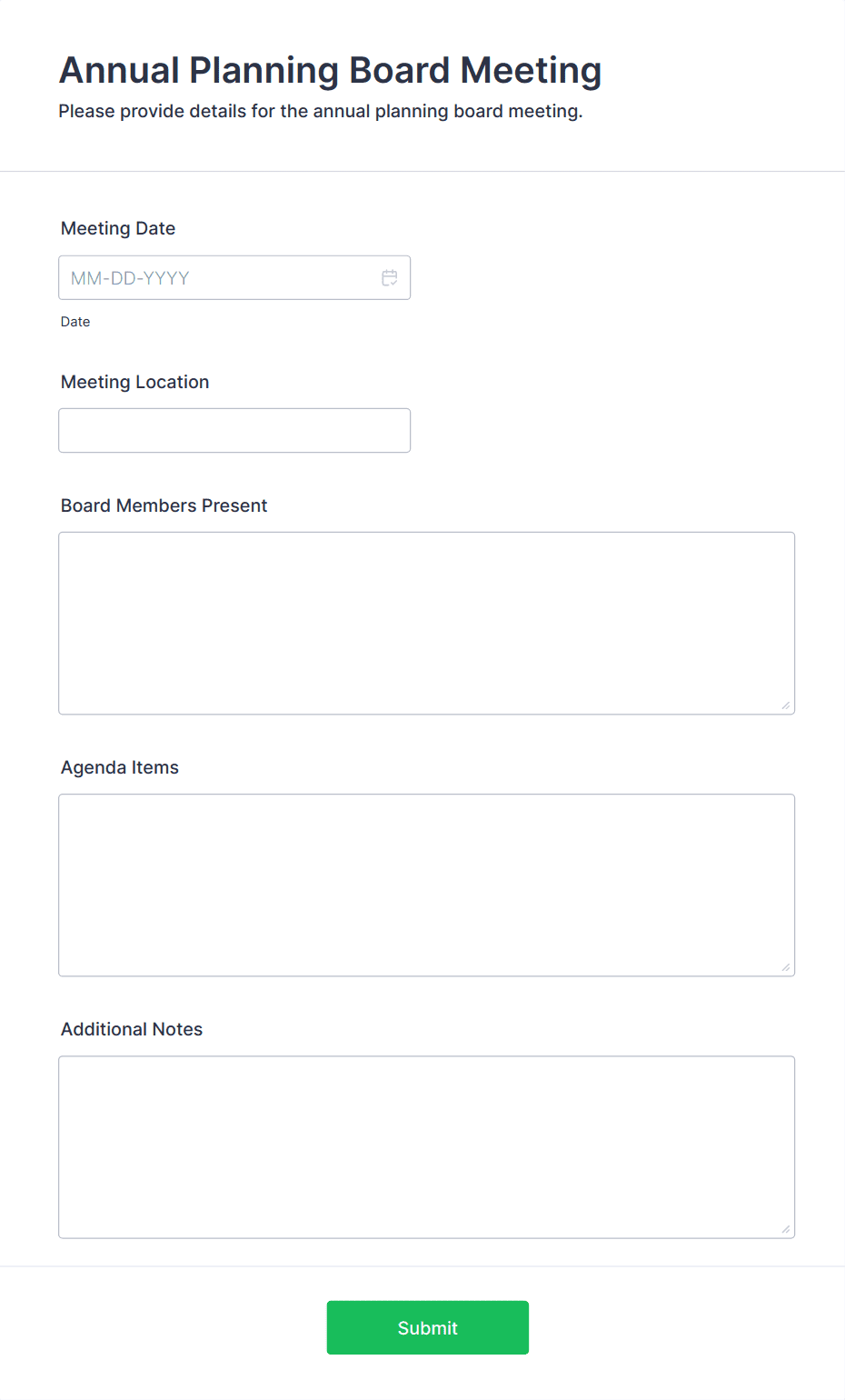Click the Meeting Location label
Image resolution: width=845 pixels, height=1400 pixels.
(x=134, y=382)
